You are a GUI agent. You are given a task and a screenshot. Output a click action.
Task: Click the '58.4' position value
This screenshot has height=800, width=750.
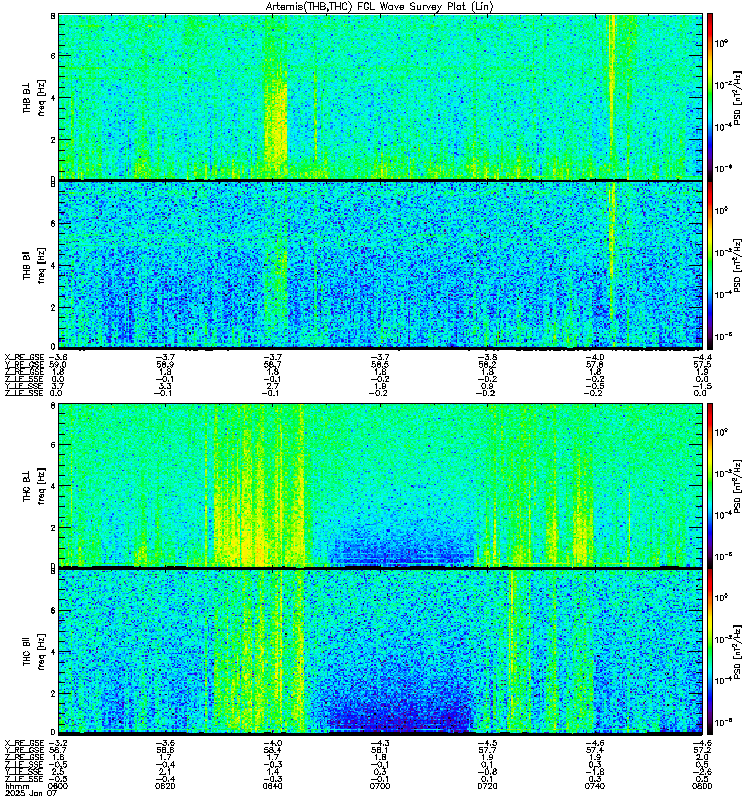[x=272, y=750]
